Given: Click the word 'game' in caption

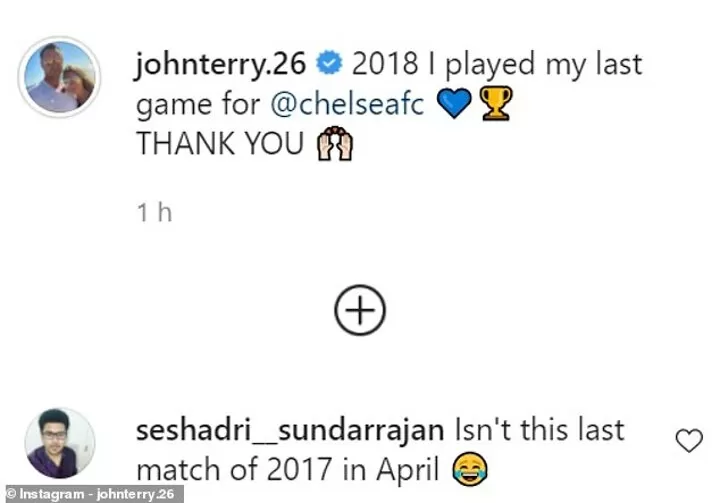Looking at the screenshot, I should pos(174,105).
